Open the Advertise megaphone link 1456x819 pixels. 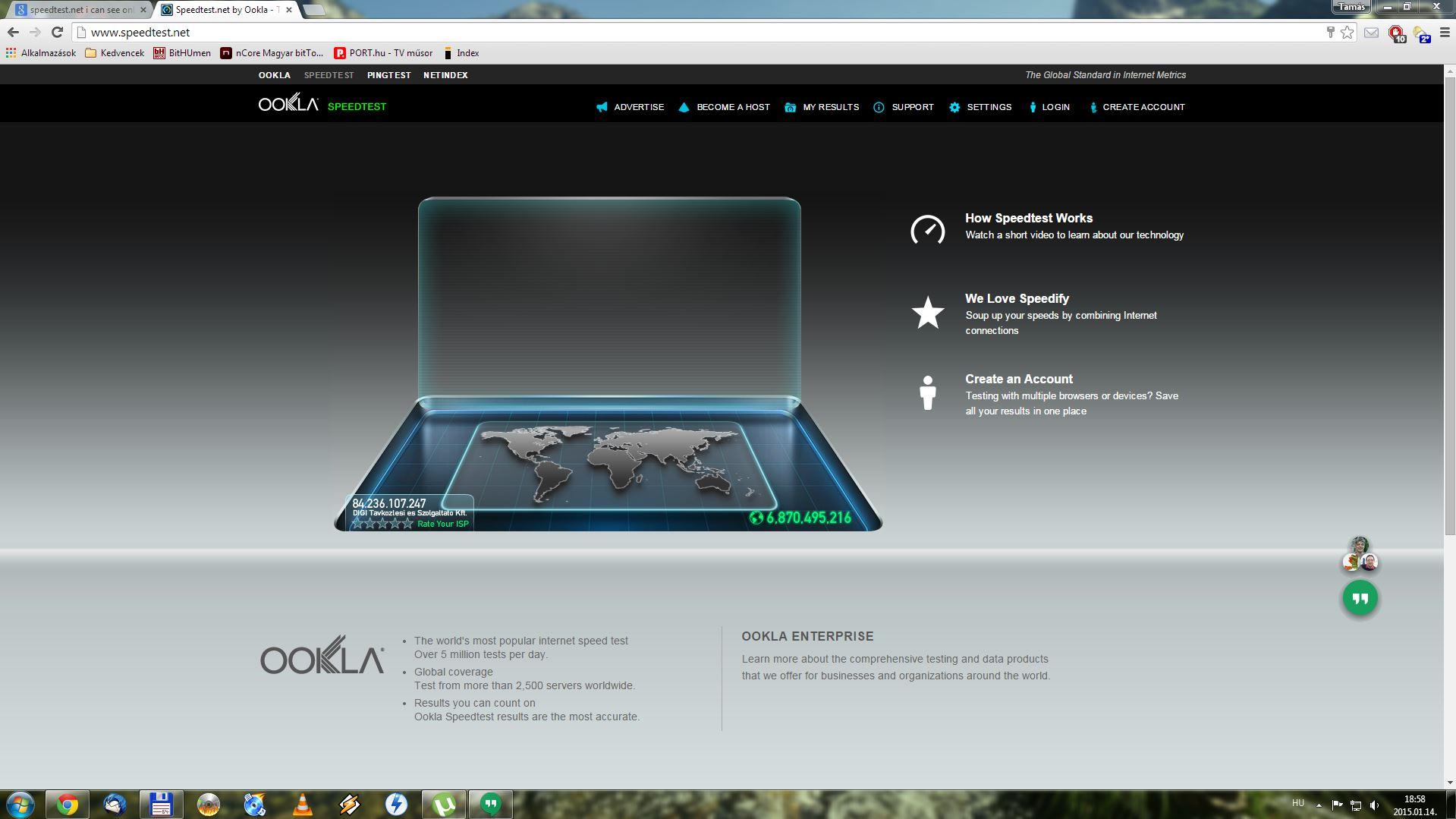coord(602,107)
